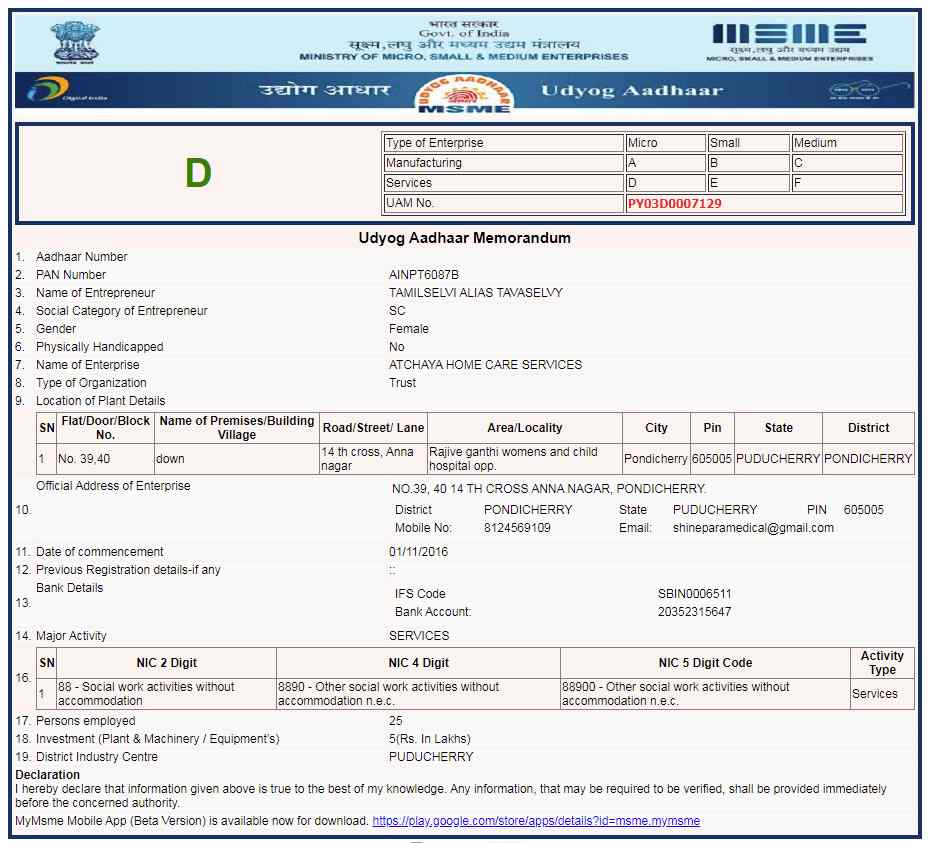
Task: Open the MyMsme Play Store link
Action: point(536,821)
